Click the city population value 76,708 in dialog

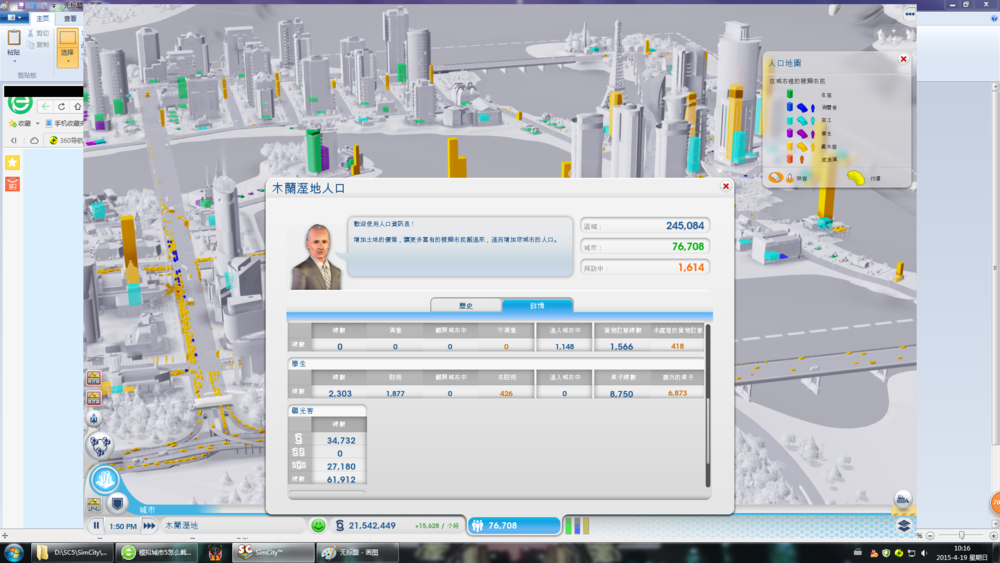point(688,246)
